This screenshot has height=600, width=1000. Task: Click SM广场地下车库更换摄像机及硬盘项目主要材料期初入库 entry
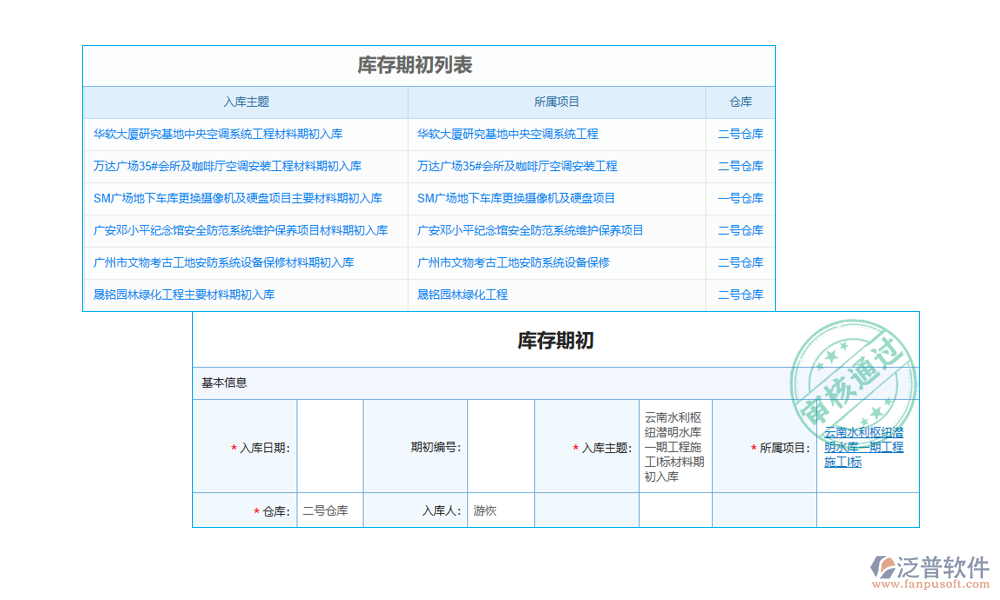click(x=237, y=199)
